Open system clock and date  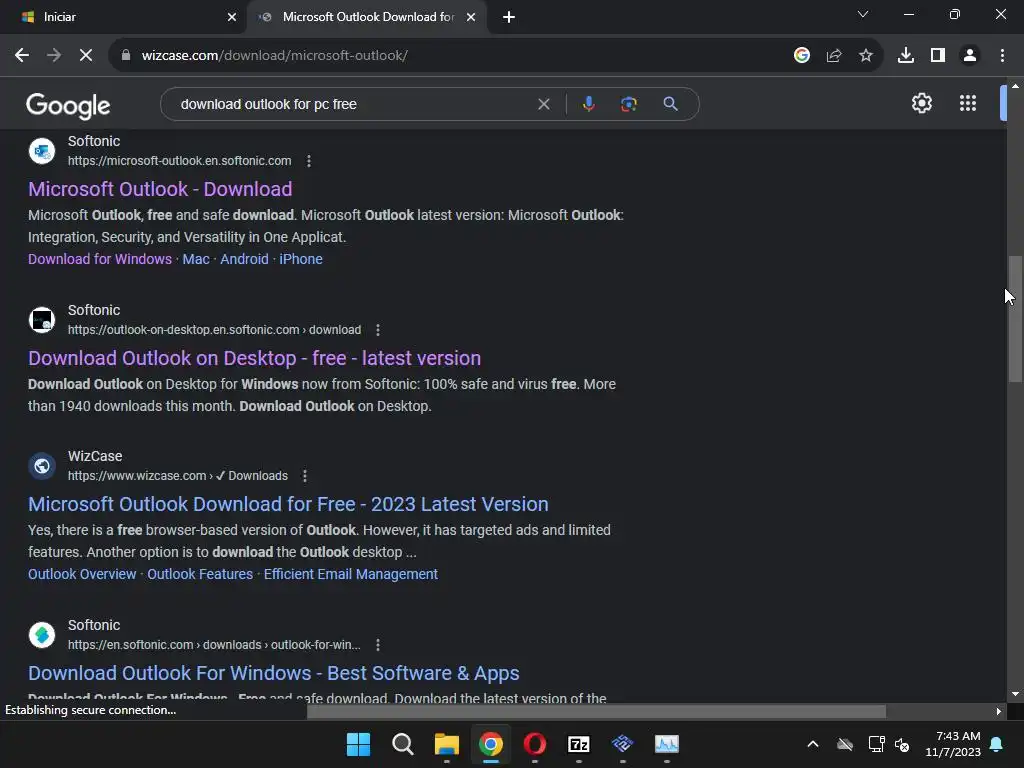pyautogui.click(x=953, y=744)
